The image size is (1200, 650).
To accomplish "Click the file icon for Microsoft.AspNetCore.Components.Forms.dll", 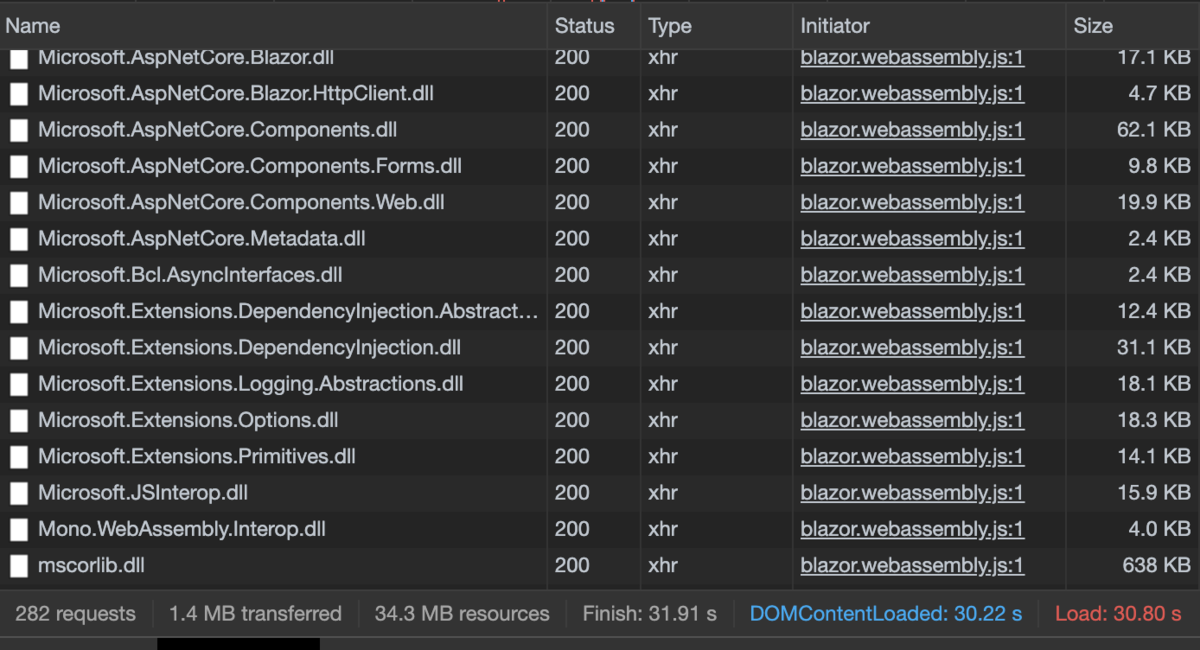I will pos(19,166).
